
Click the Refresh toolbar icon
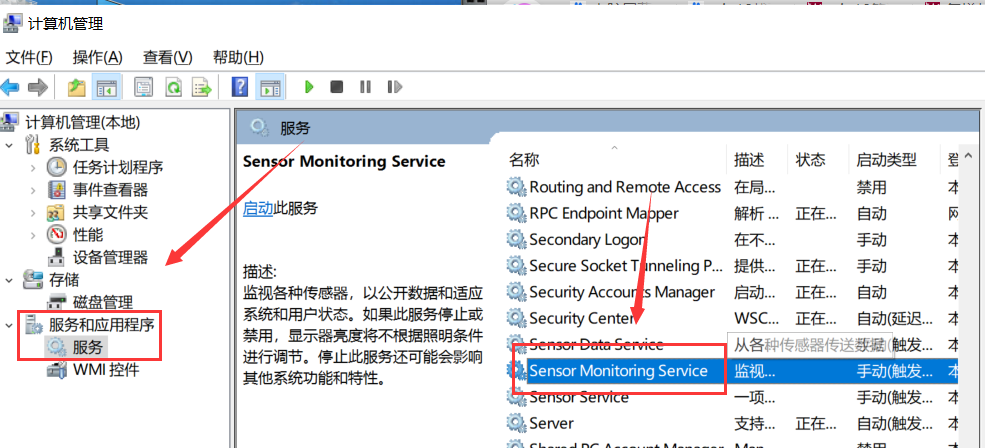173,88
